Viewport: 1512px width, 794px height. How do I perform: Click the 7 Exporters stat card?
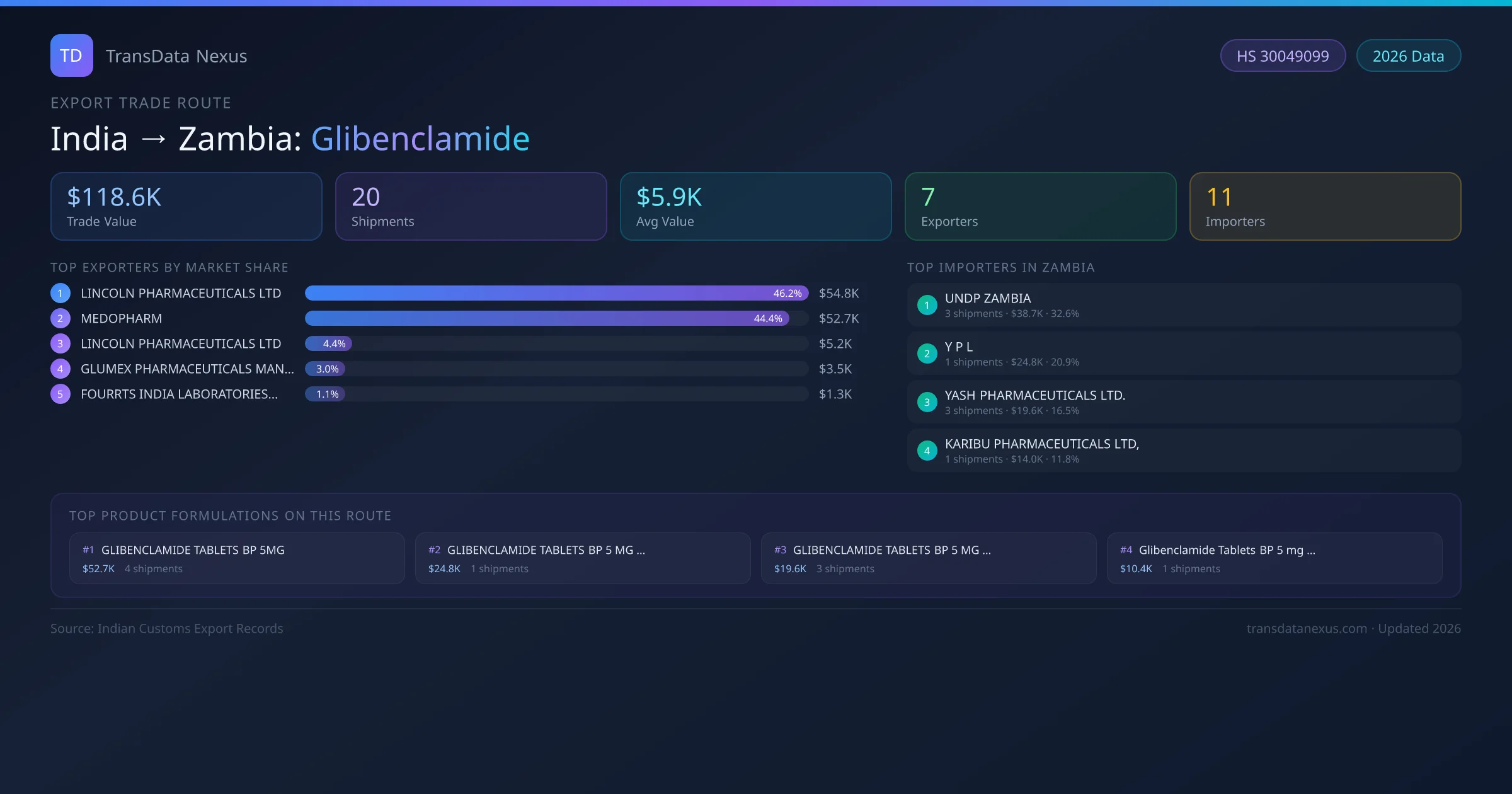click(1040, 207)
